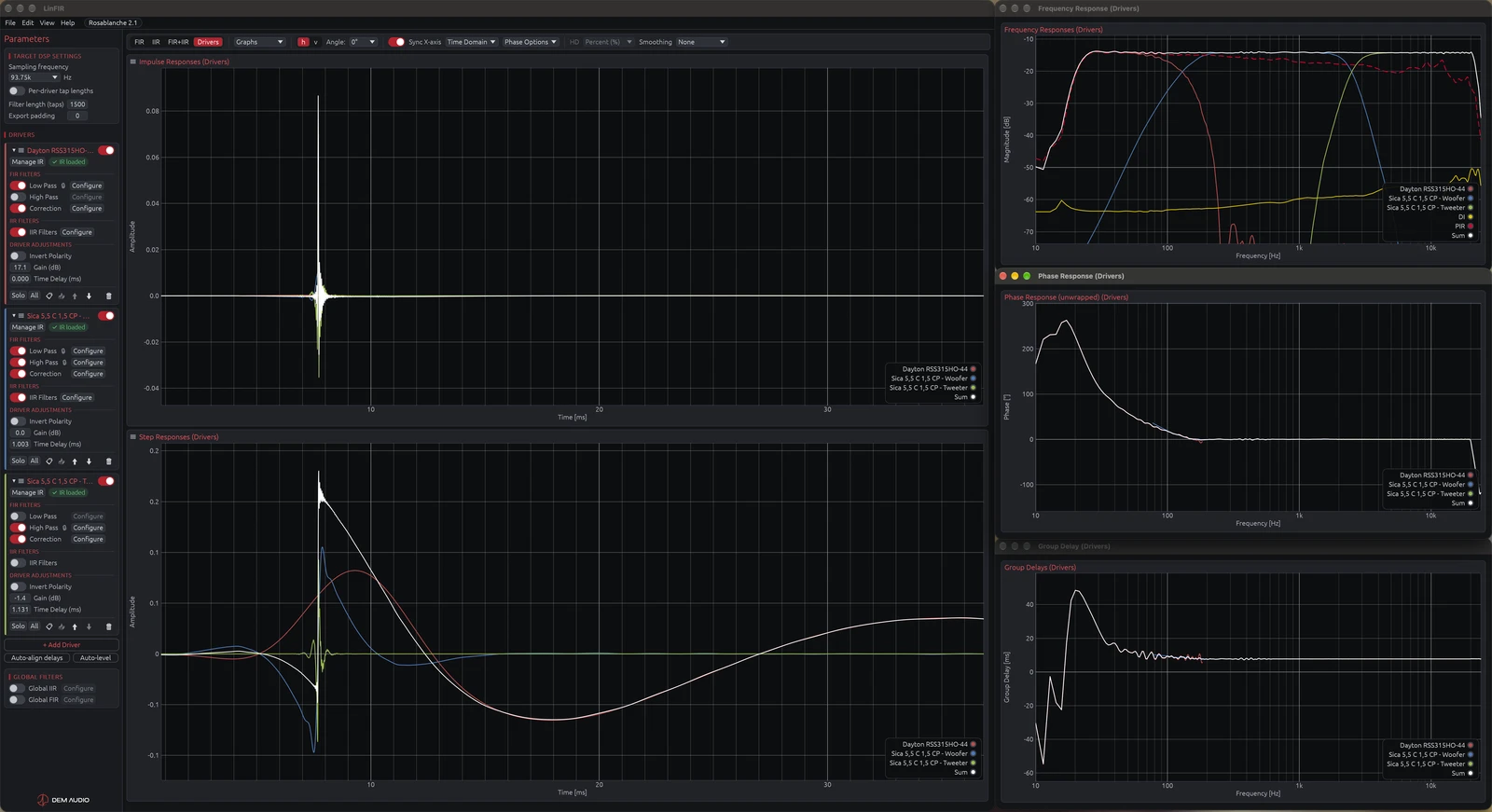Toggle the Dayton RSS315HO driver enable switch
1492x812 pixels.
(106, 150)
